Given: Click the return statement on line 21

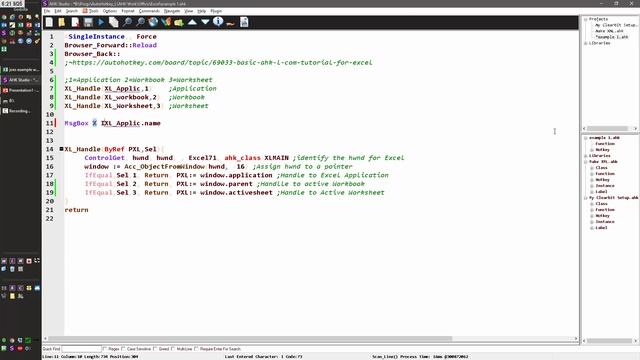Looking at the screenshot, I should pos(76,210).
